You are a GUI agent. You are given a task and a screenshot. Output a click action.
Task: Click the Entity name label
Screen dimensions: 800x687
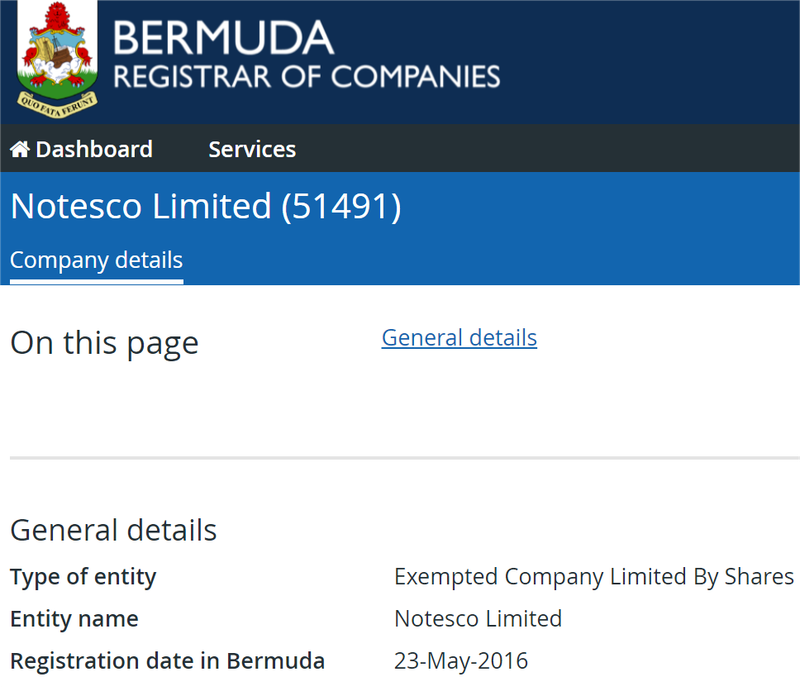(x=74, y=619)
